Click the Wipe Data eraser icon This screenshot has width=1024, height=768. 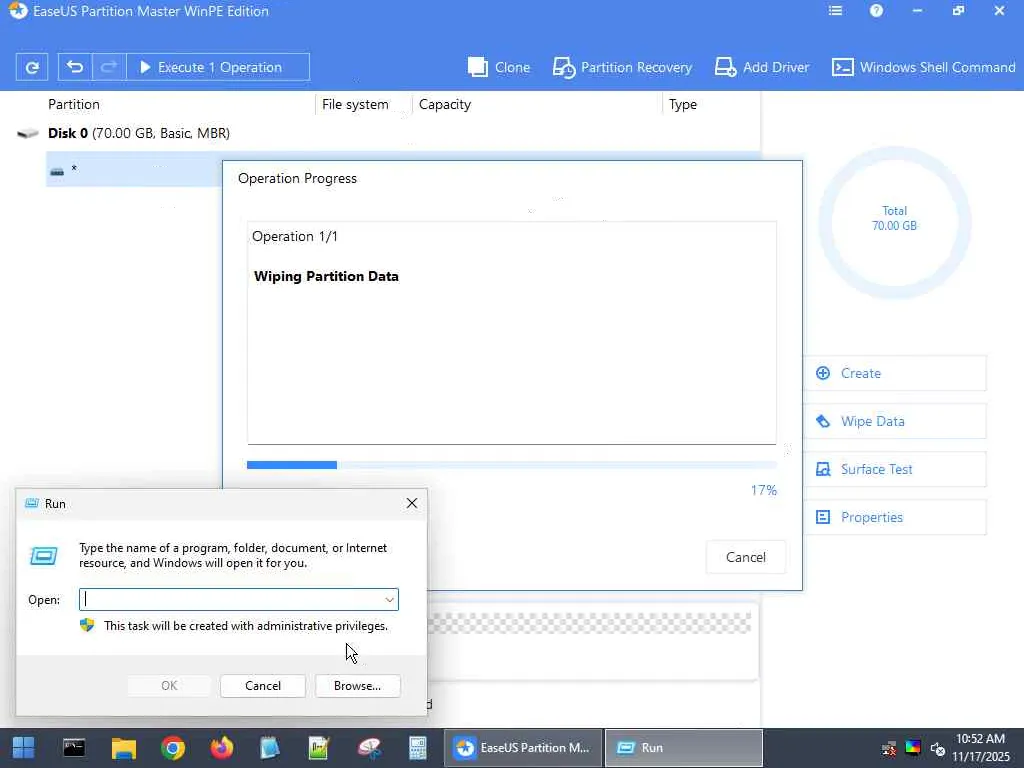tap(823, 421)
